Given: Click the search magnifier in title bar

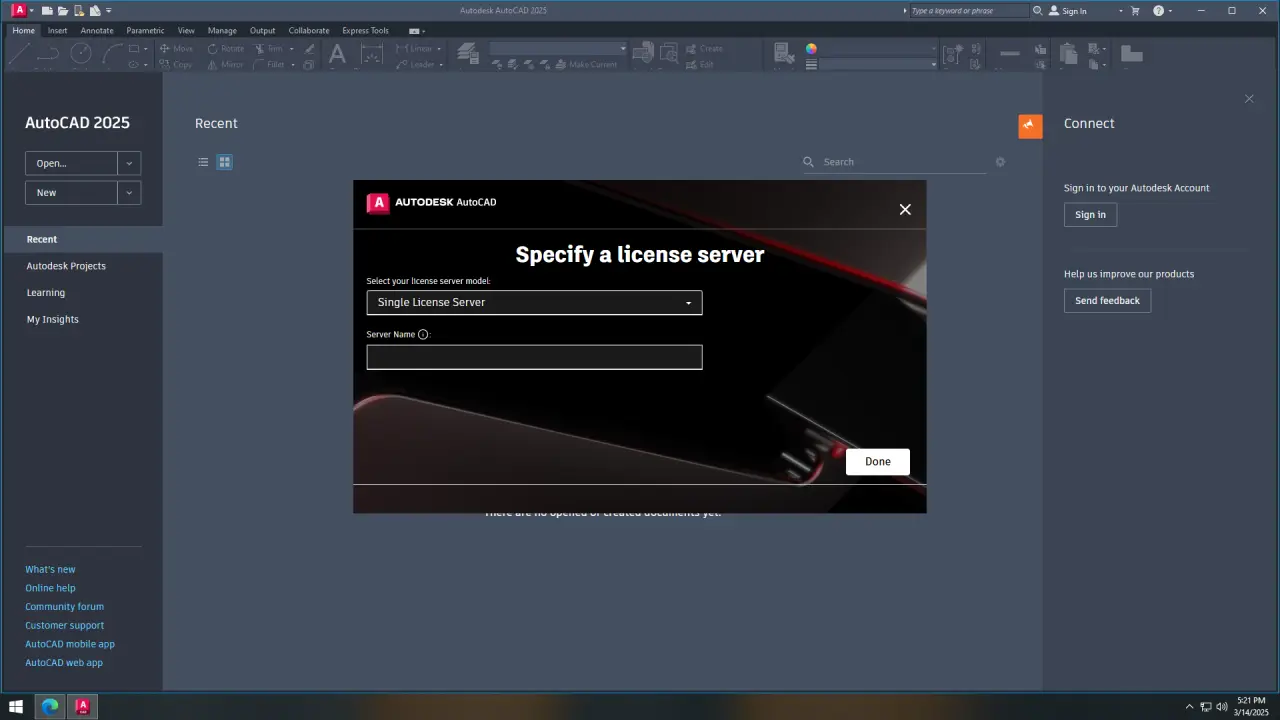Looking at the screenshot, I should tap(1038, 11).
